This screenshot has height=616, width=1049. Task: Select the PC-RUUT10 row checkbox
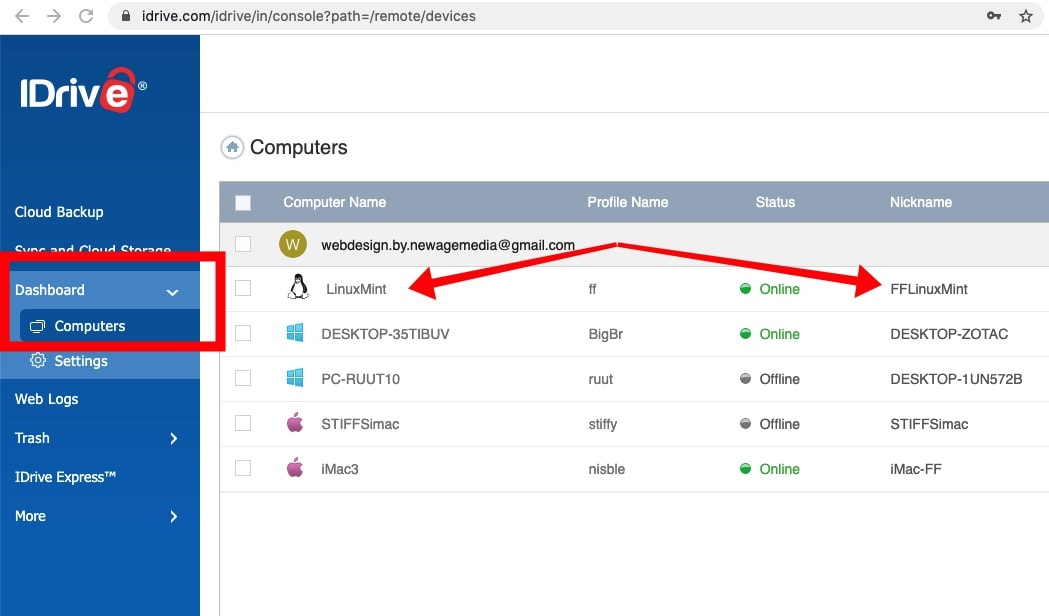243,378
